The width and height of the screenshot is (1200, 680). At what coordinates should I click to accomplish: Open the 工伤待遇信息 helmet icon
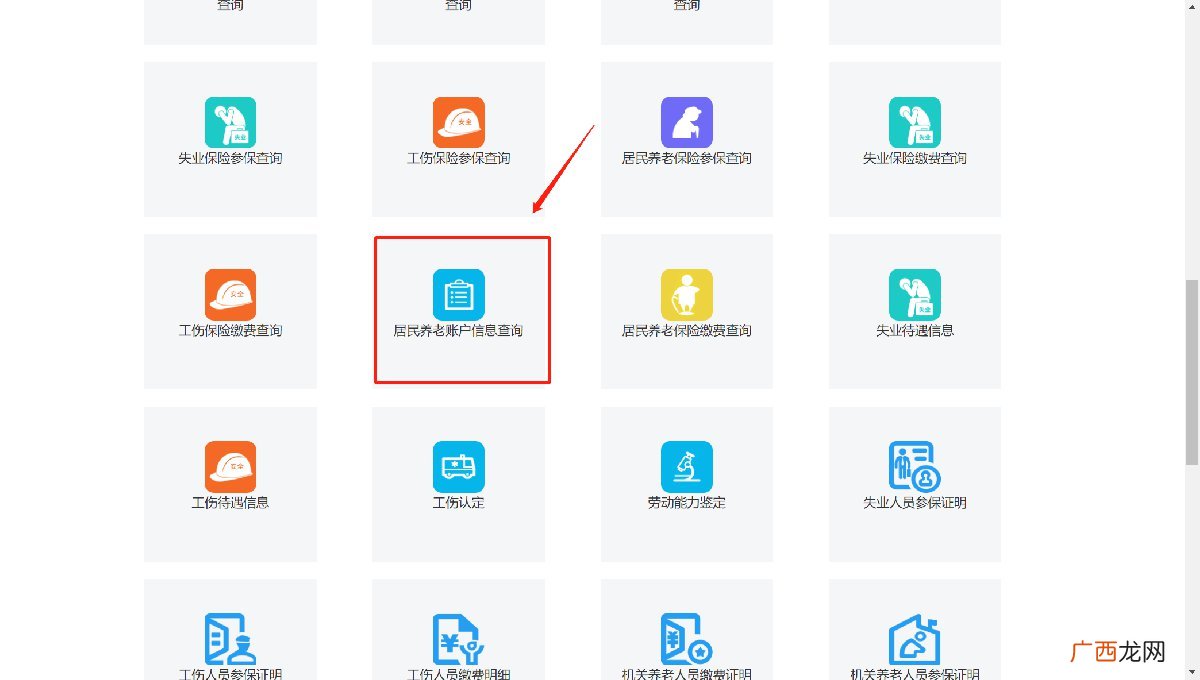pyautogui.click(x=230, y=467)
